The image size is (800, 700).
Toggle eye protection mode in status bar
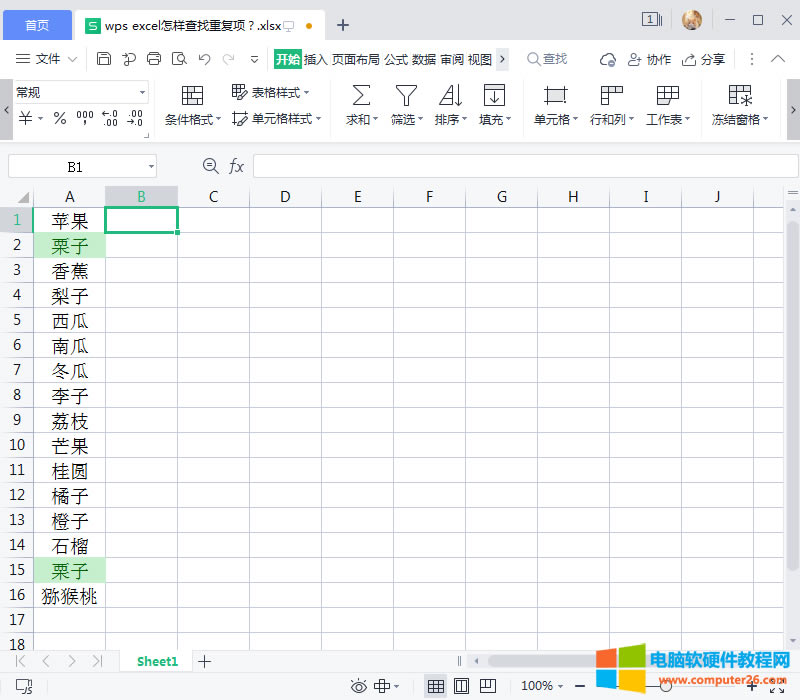[x=359, y=686]
